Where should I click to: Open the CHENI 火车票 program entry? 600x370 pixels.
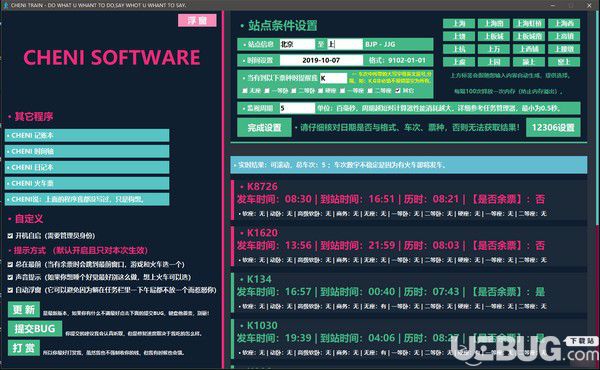coord(87,183)
